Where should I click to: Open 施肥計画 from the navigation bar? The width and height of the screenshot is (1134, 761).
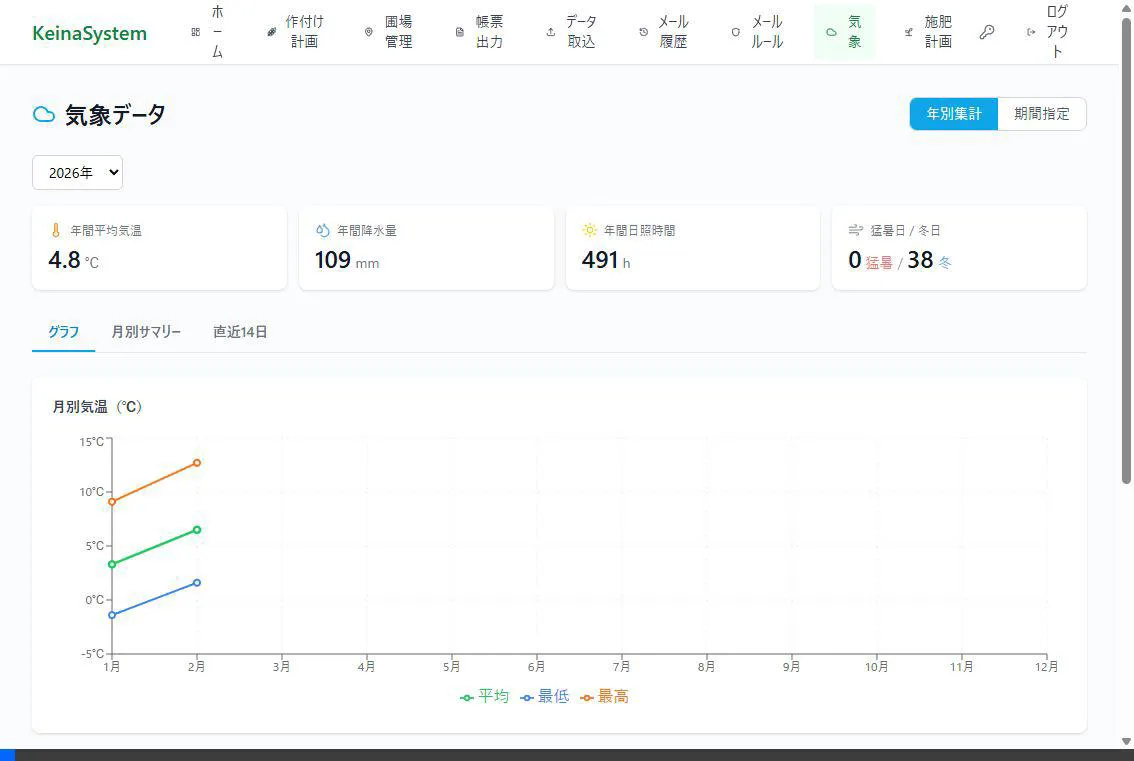[928, 32]
